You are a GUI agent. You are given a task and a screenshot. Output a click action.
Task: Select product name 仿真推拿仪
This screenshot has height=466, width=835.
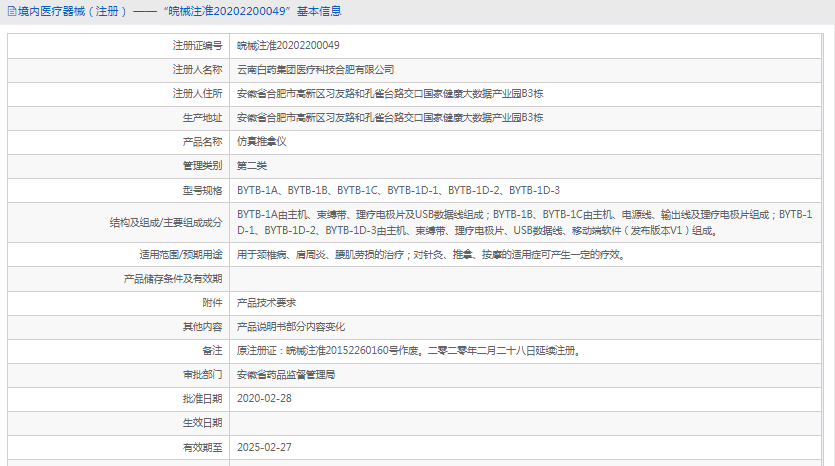click(261, 142)
